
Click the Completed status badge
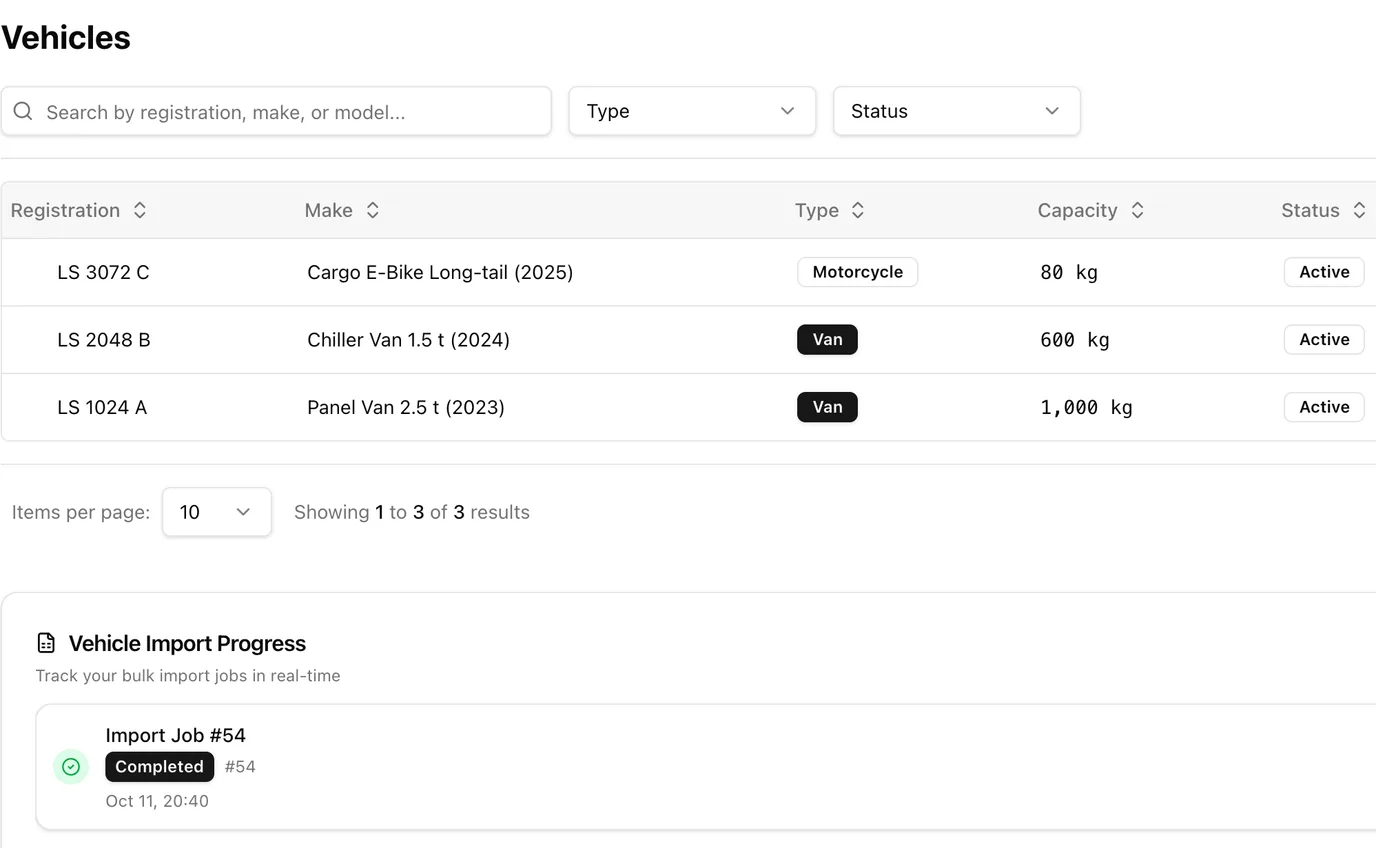pos(159,767)
